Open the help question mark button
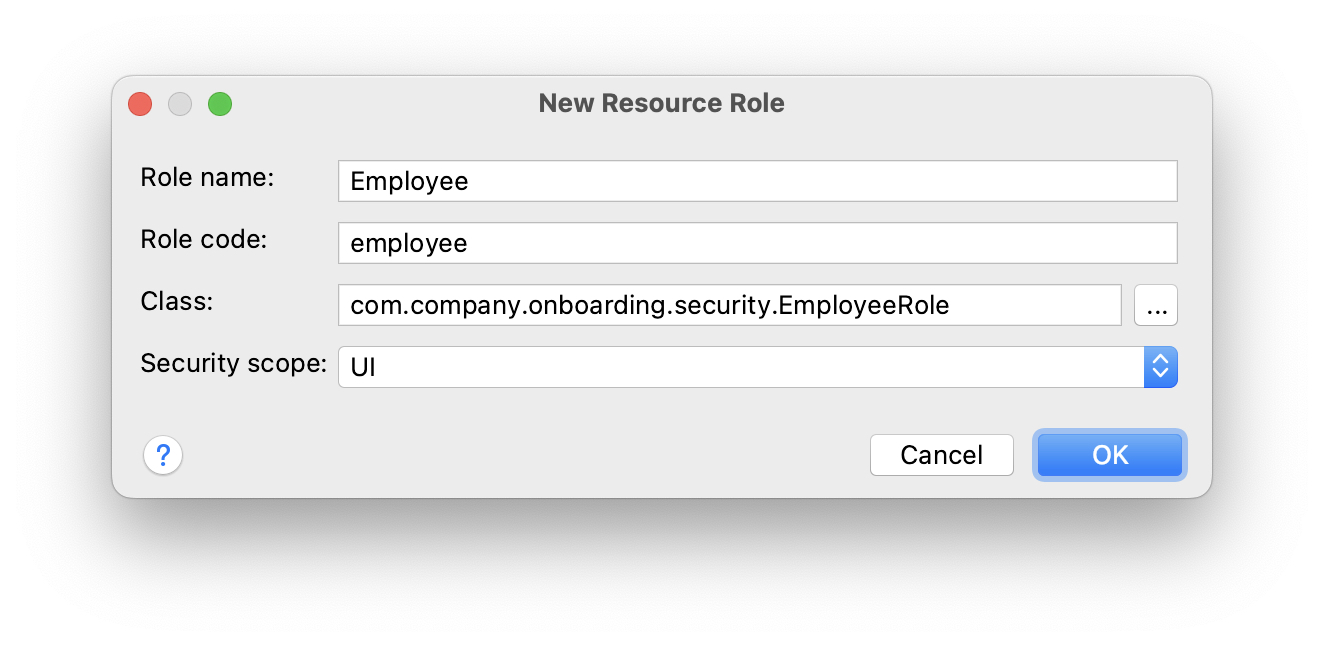Viewport: 1324px width, 646px height. 163,456
